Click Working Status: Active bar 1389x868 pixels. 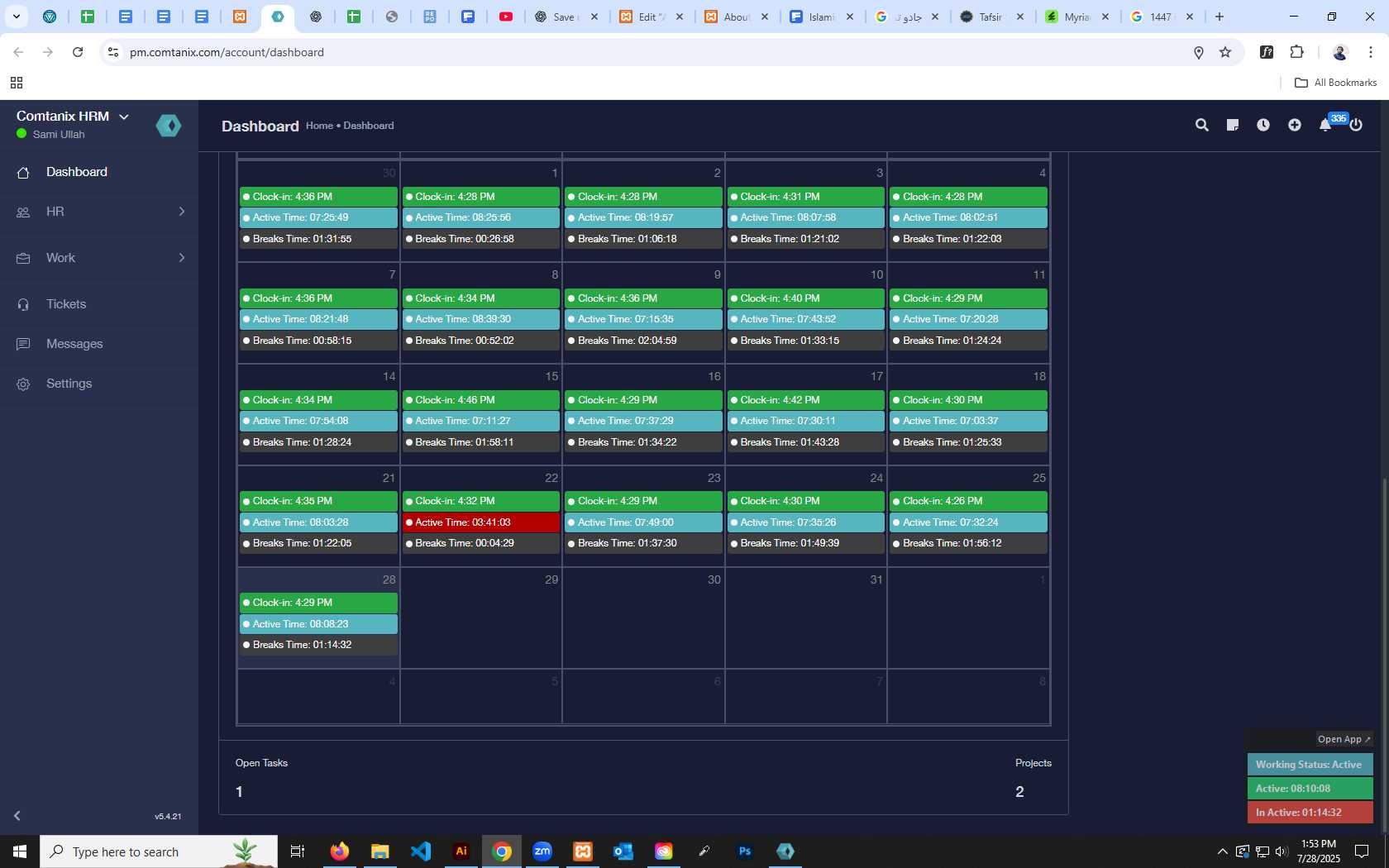tap(1310, 765)
